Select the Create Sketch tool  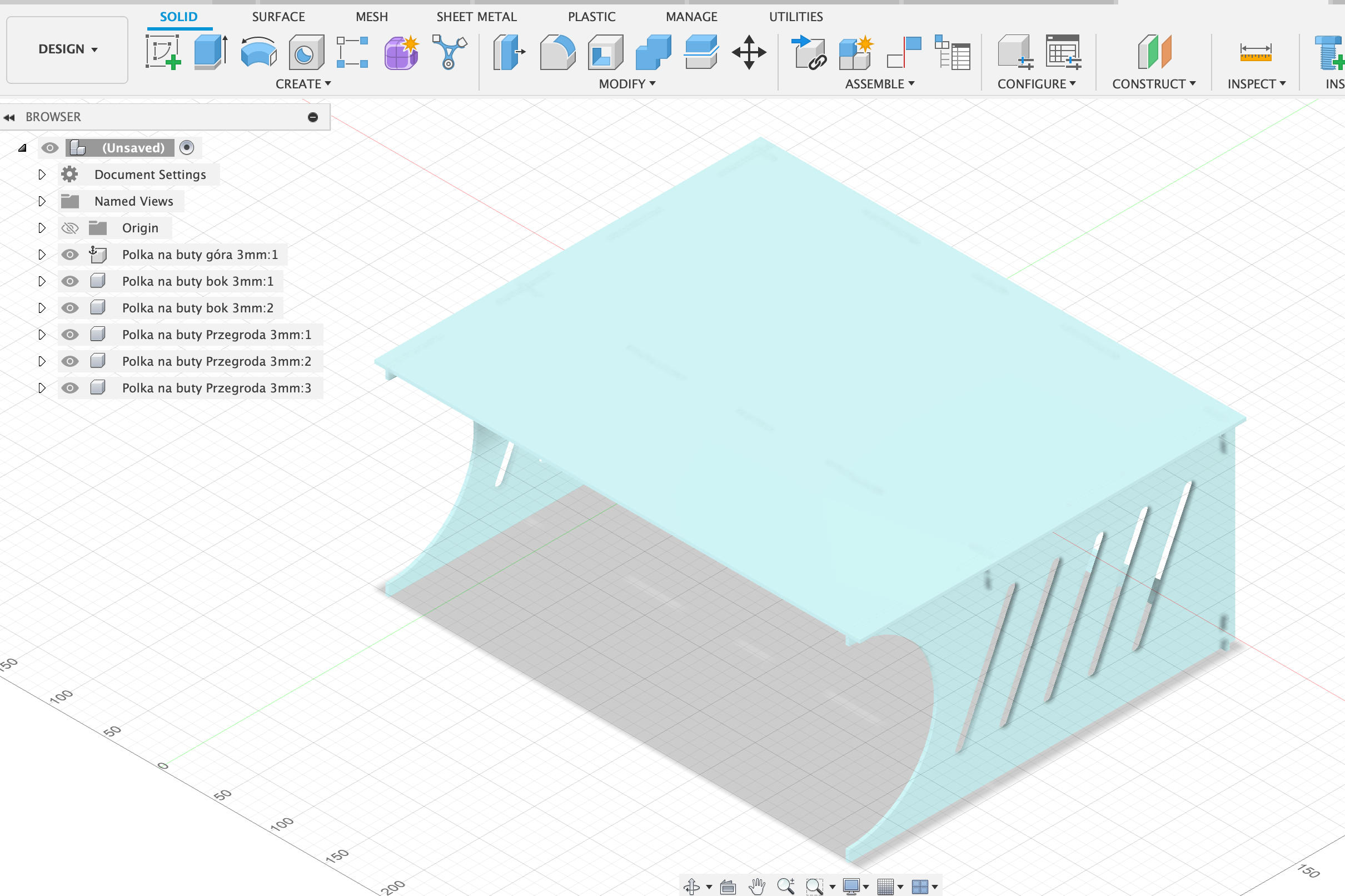coord(163,53)
